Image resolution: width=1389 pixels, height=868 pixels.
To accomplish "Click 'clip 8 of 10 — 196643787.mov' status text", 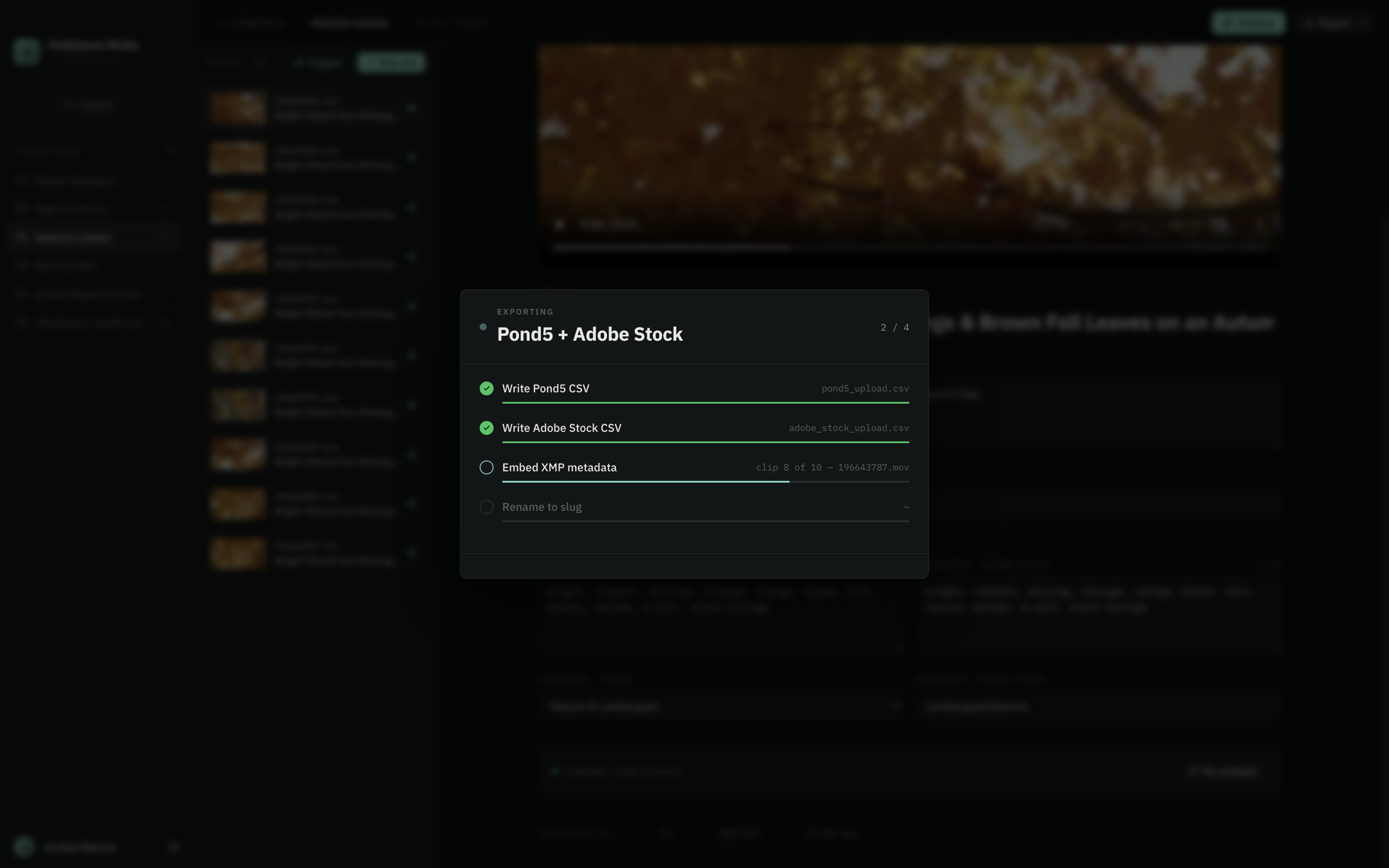I will [832, 467].
